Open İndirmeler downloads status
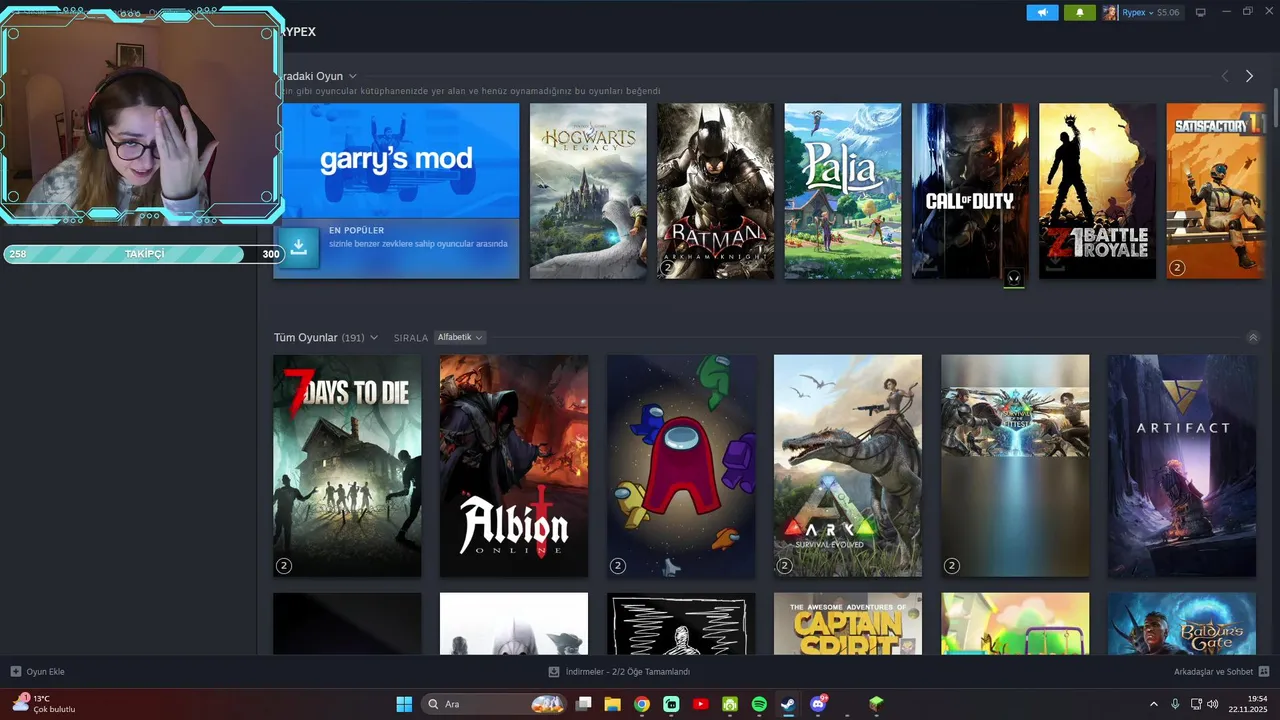This screenshot has height=720, width=1280. coord(619,672)
